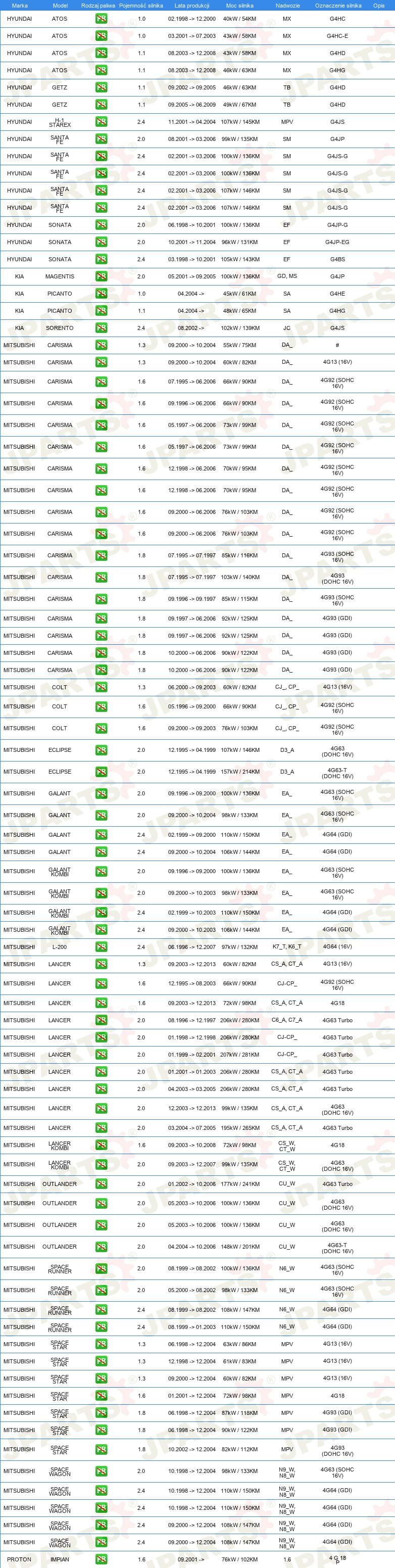The image size is (395, 1568).
Task: Click fuel icon in Lancer Kombi 2.0 row
Action: (x=101, y=1164)
